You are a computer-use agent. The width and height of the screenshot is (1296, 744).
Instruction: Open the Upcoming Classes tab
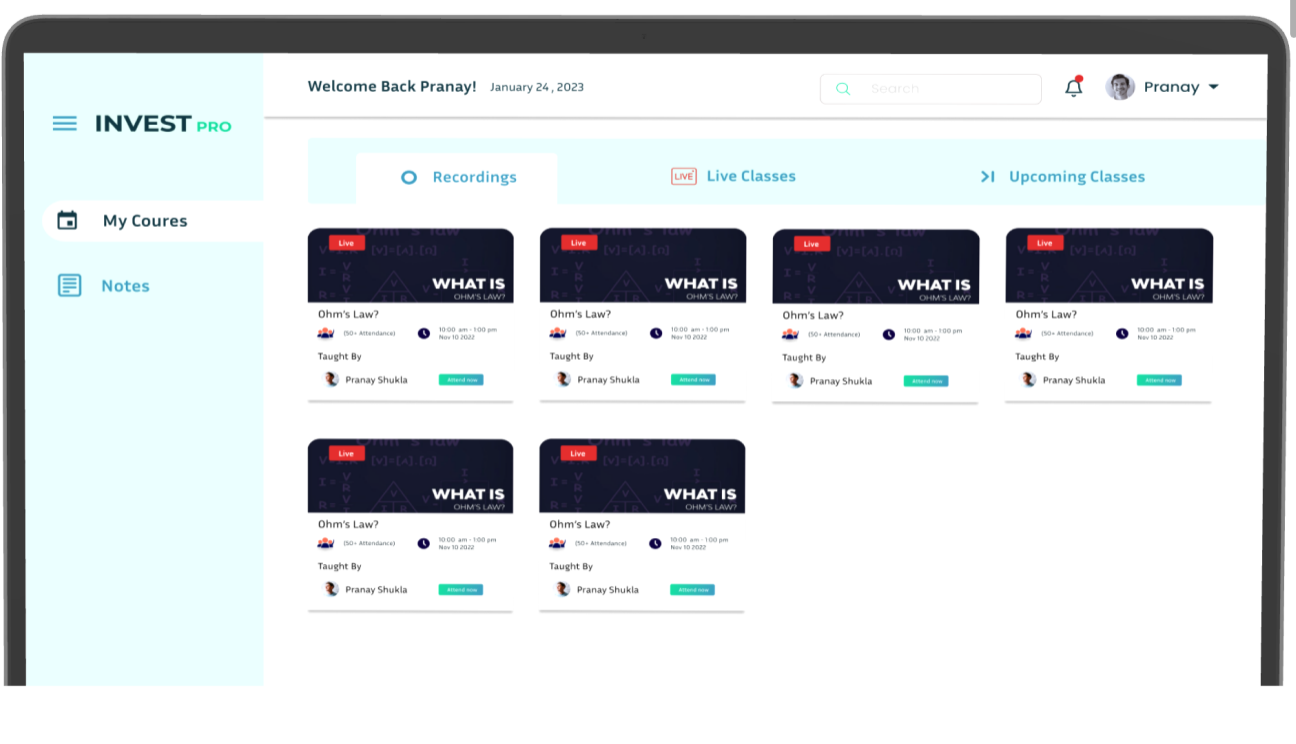pos(1076,177)
